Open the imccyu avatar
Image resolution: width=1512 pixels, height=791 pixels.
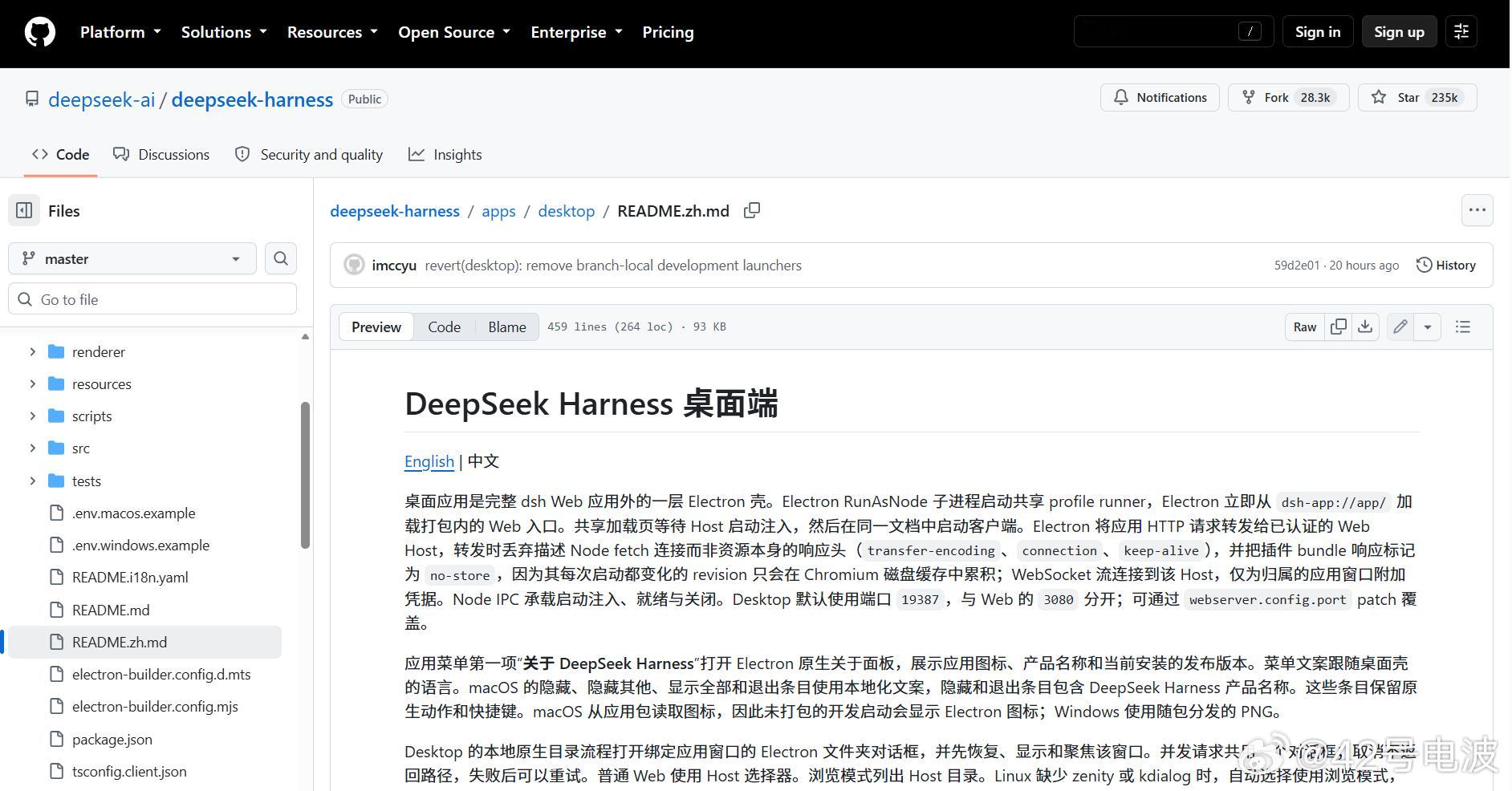pos(354,266)
